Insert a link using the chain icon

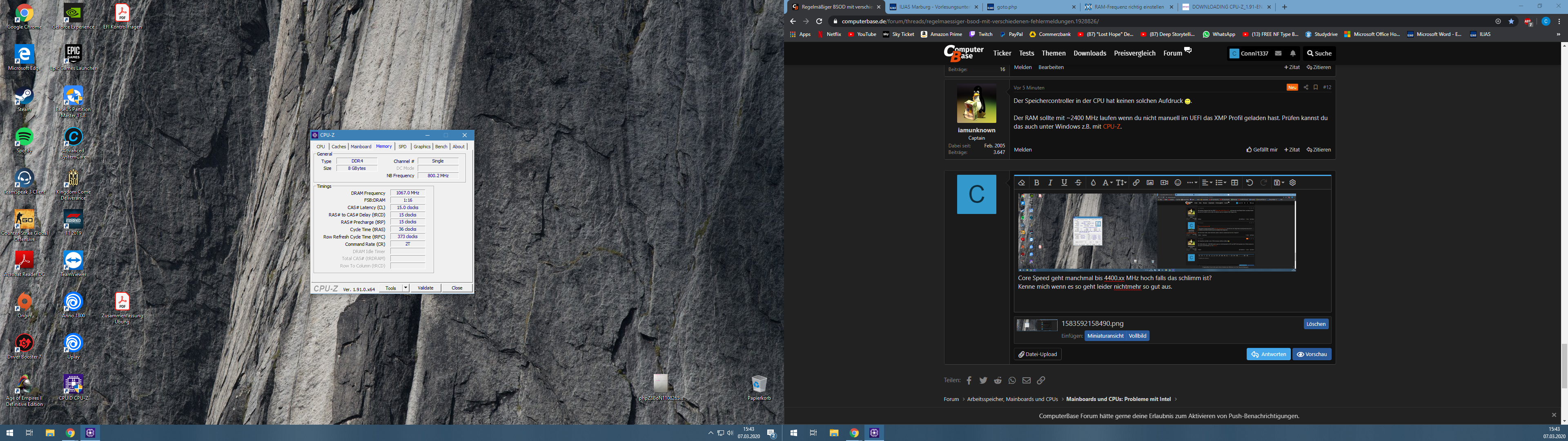point(1136,183)
